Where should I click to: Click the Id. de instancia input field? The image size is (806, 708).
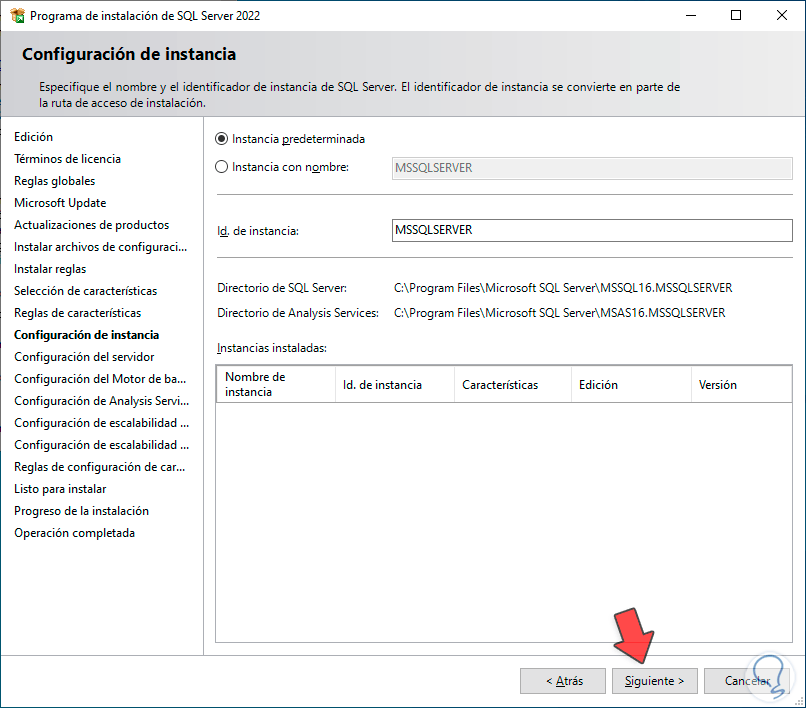[592, 230]
